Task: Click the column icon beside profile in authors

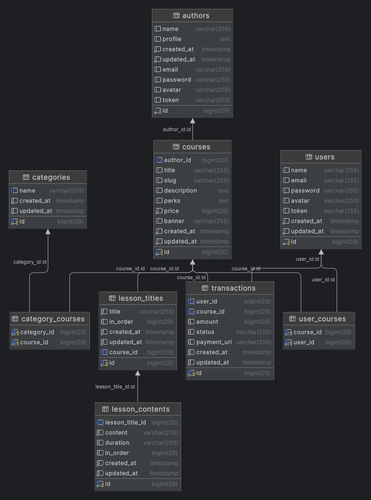Action: [158, 39]
